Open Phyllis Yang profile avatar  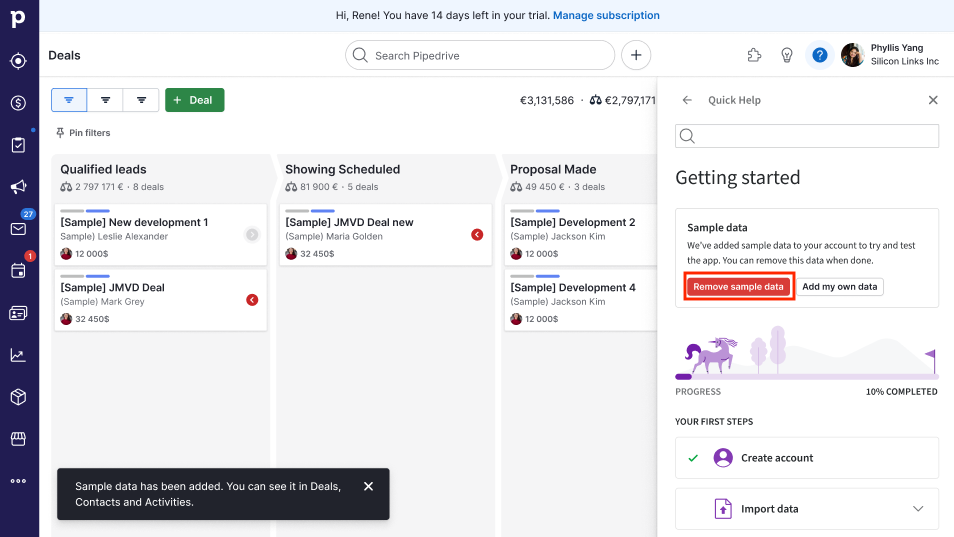click(x=852, y=55)
